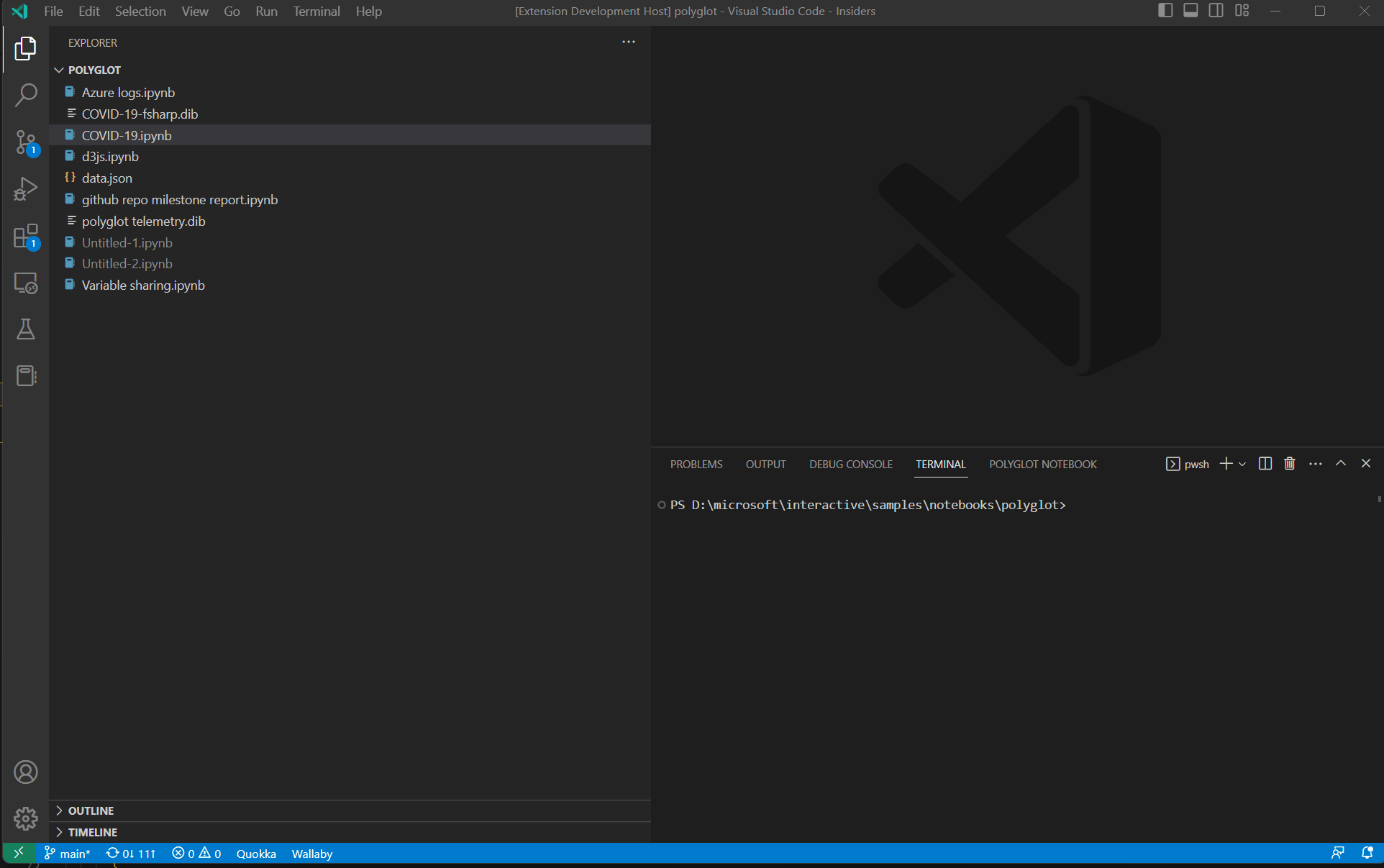The width and height of the screenshot is (1384, 868).
Task: Open Source Control with pending change
Action: coord(26,142)
